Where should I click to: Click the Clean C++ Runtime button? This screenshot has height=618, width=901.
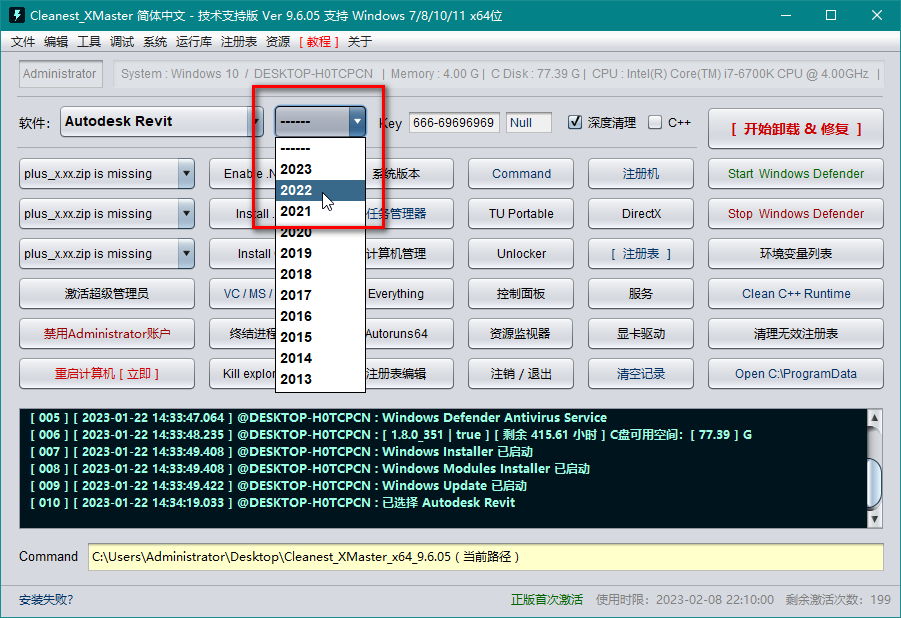click(x=796, y=294)
